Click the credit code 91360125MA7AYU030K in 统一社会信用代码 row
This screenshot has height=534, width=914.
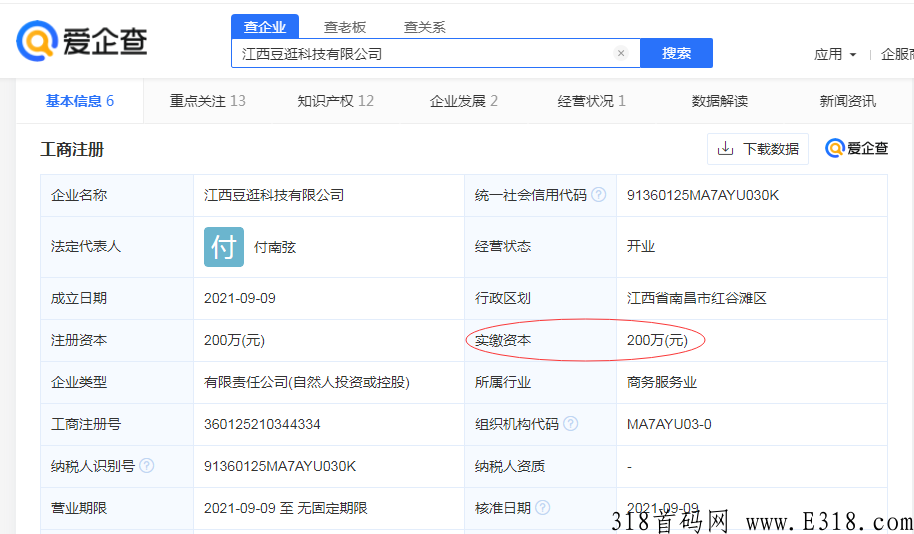[x=702, y=195]
